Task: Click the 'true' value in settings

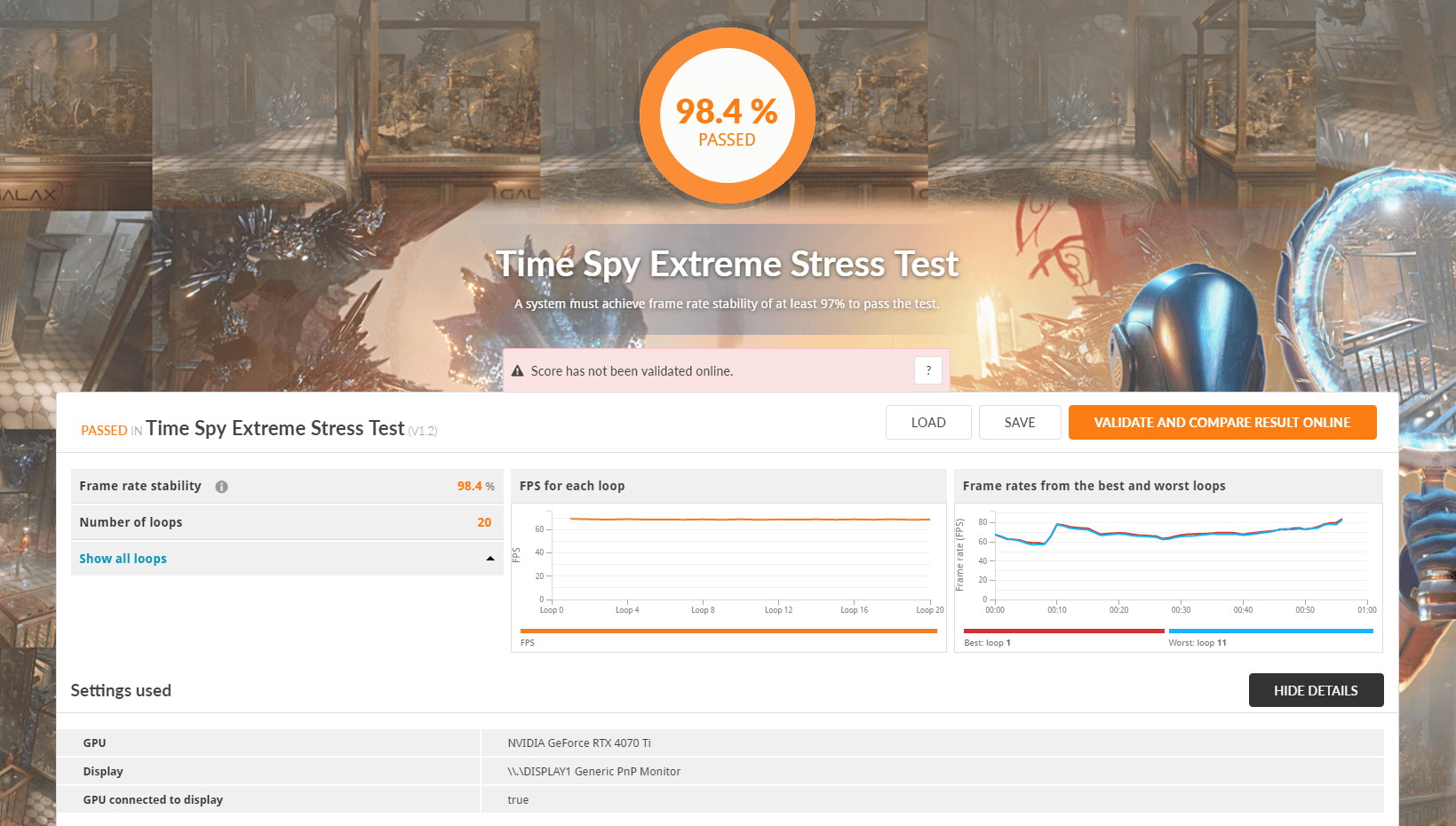Action: pos(518,799)
